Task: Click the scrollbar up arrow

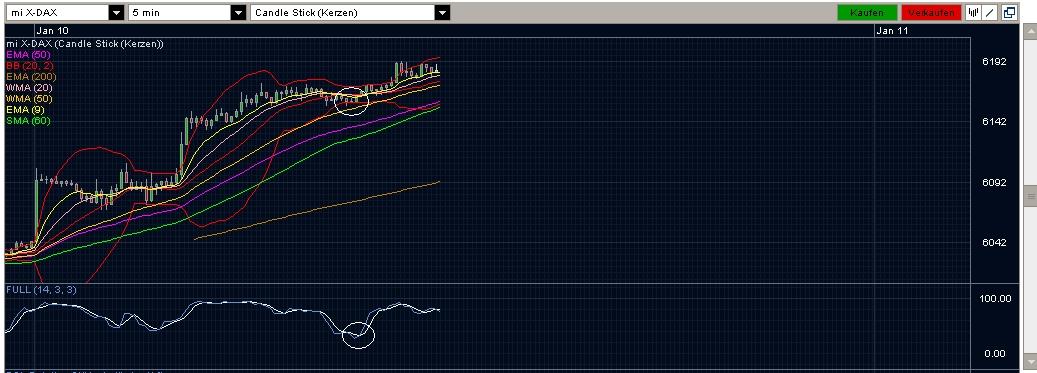Action: [1030, 31]
